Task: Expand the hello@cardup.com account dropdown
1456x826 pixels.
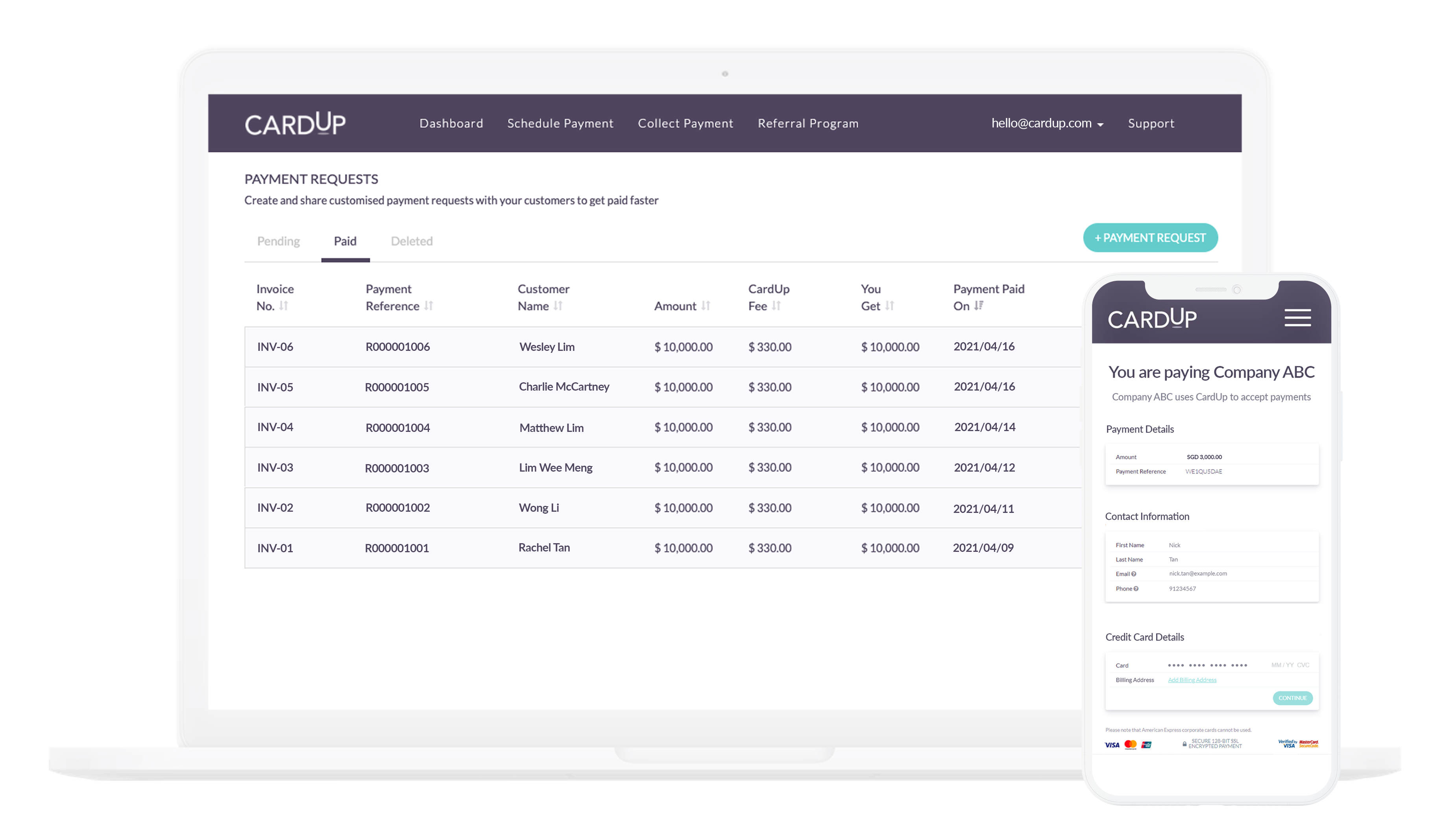Action: 1047,123
